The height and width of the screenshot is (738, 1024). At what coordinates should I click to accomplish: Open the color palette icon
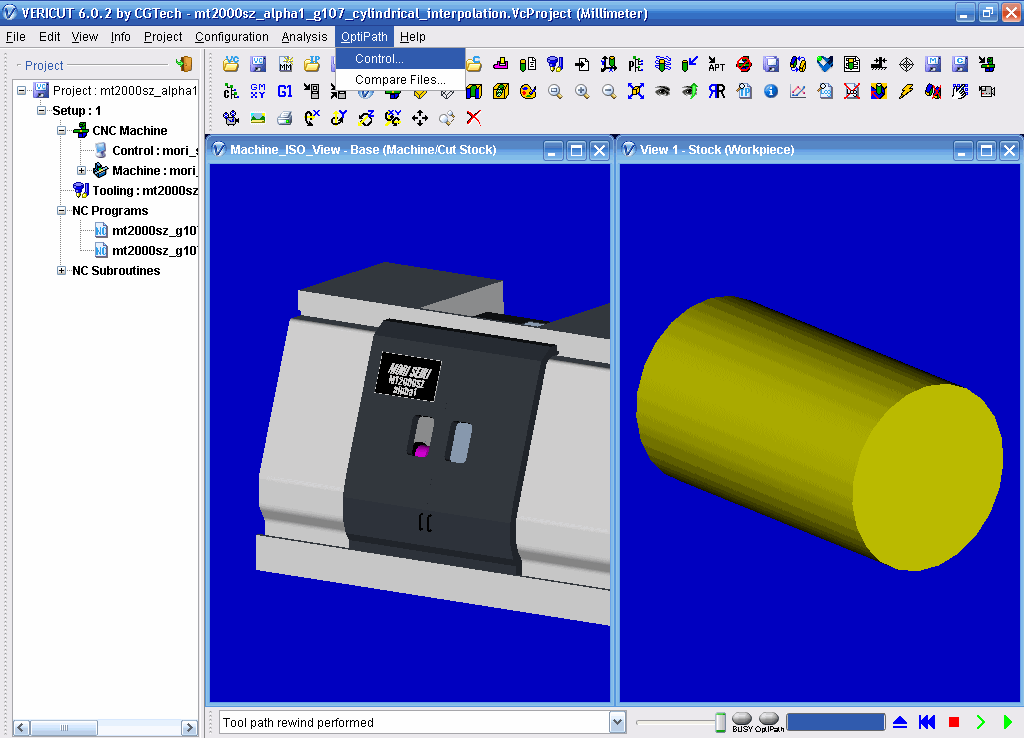[x=528, y=91]
